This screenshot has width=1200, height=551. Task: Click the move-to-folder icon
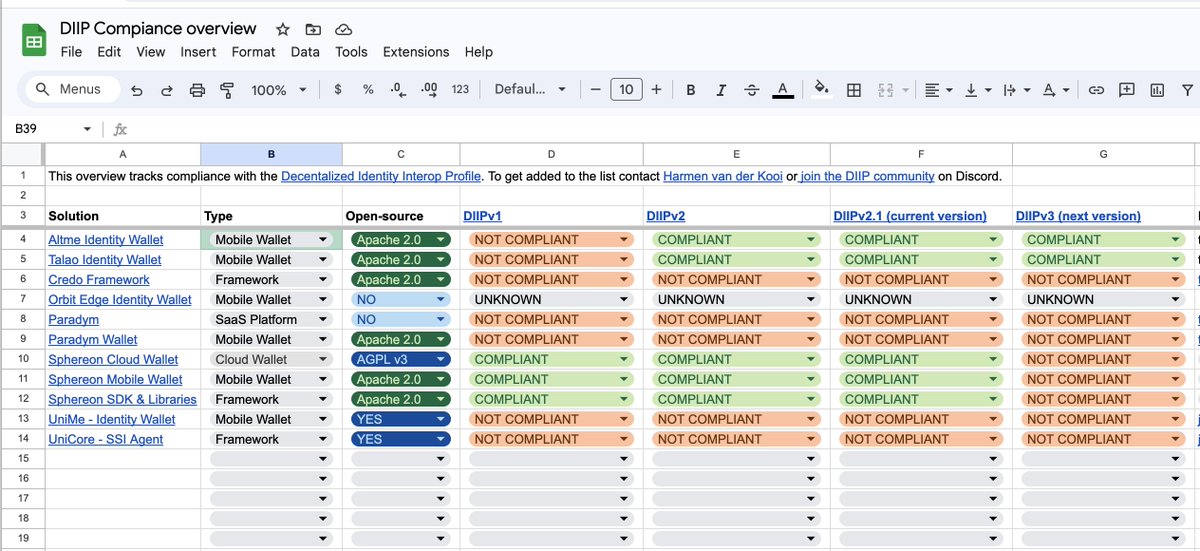313,29
